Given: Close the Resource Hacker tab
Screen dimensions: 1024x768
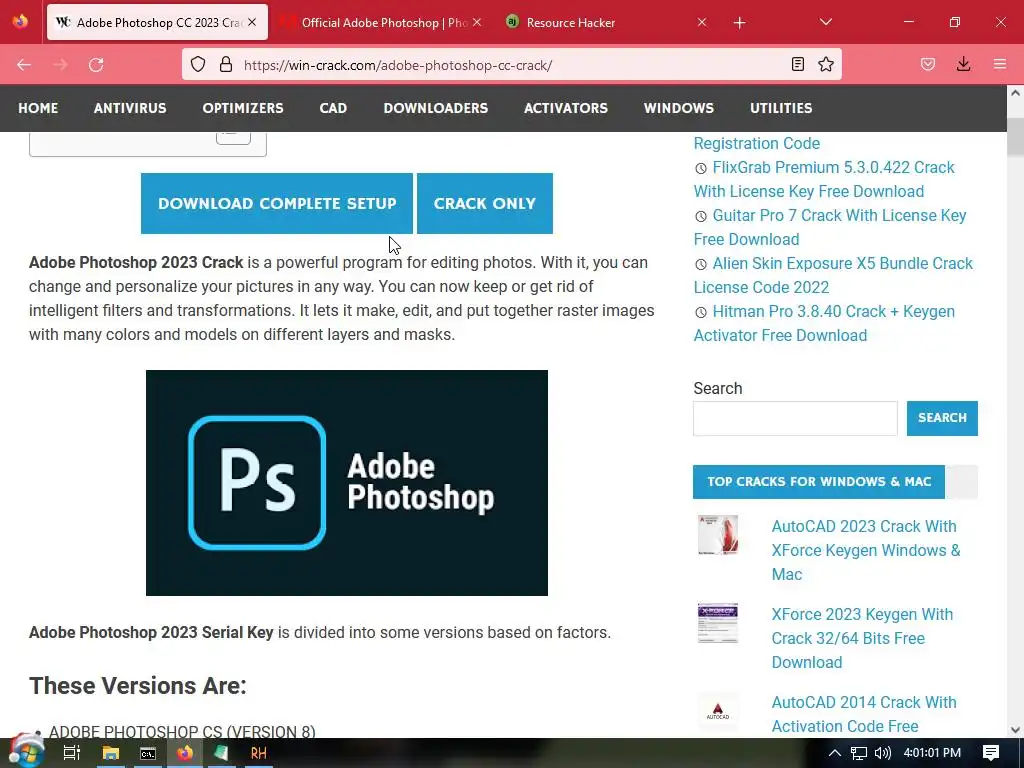Looking at the screenshot, I should (x=701, y=22).
